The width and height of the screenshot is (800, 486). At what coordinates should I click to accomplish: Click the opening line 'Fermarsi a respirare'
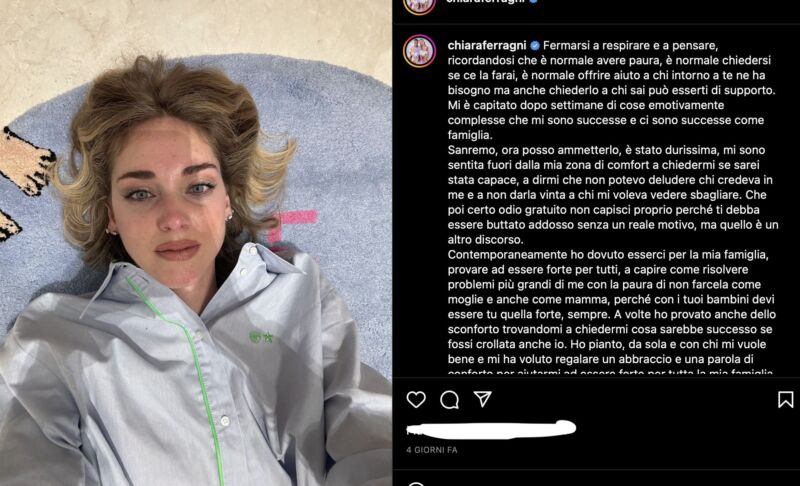point(630,46)
